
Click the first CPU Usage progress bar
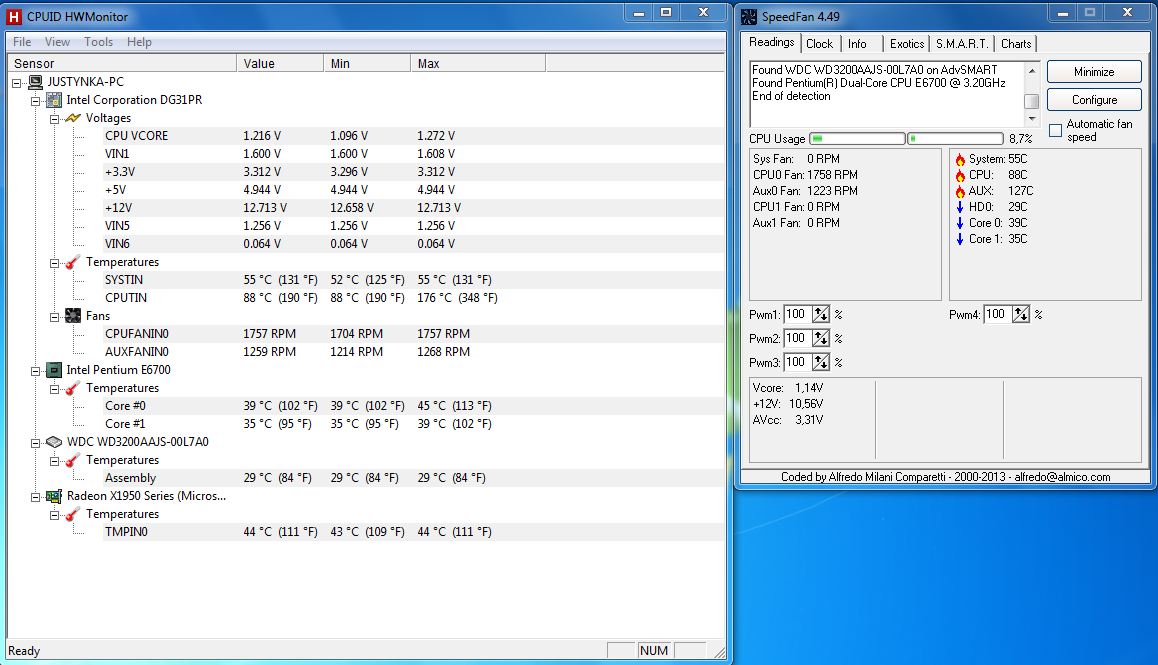point(857,139)
